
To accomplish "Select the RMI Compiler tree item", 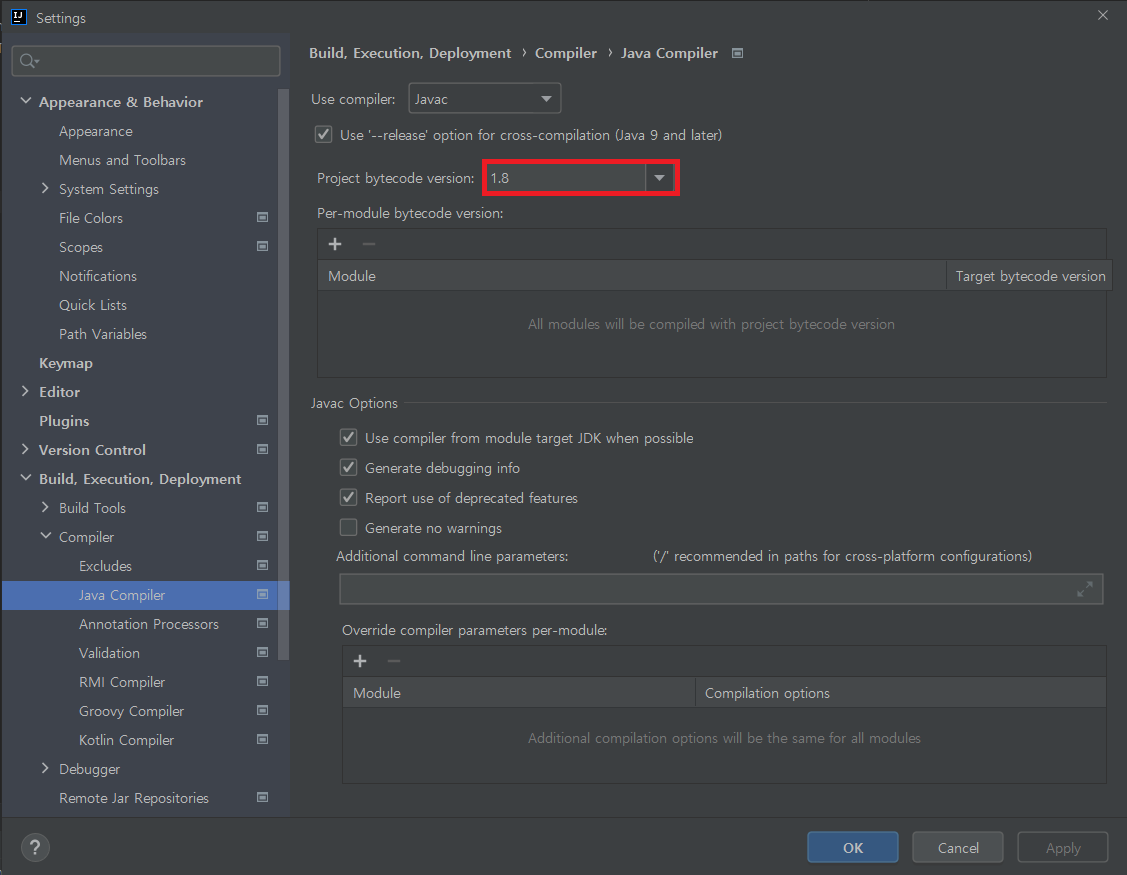I will [x=122, y=682].
